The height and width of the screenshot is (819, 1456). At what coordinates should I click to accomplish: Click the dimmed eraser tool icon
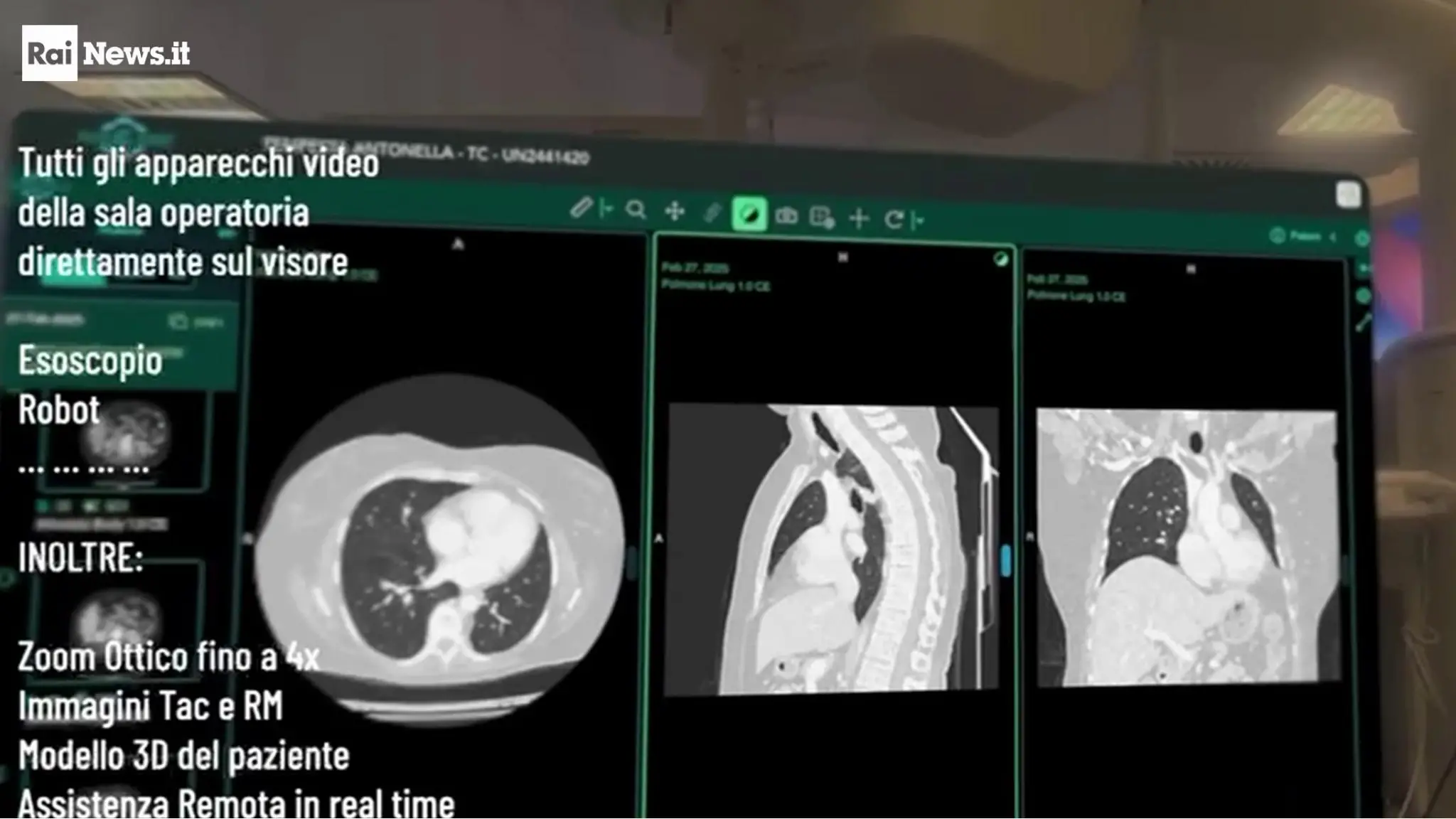coord(712,213)
